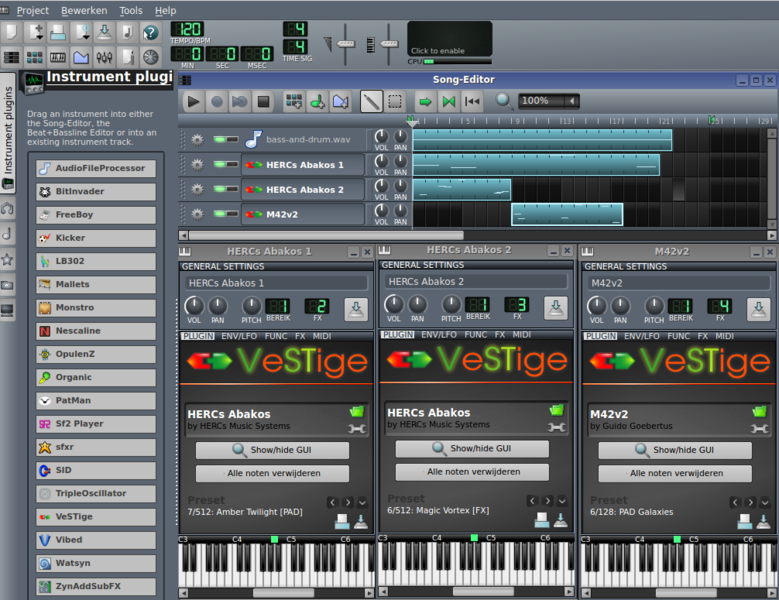Viewport: 779px width, 600px height.
Task: Click Show/hide GUI in M42v2 window
Action: click(x=675, y=450)
